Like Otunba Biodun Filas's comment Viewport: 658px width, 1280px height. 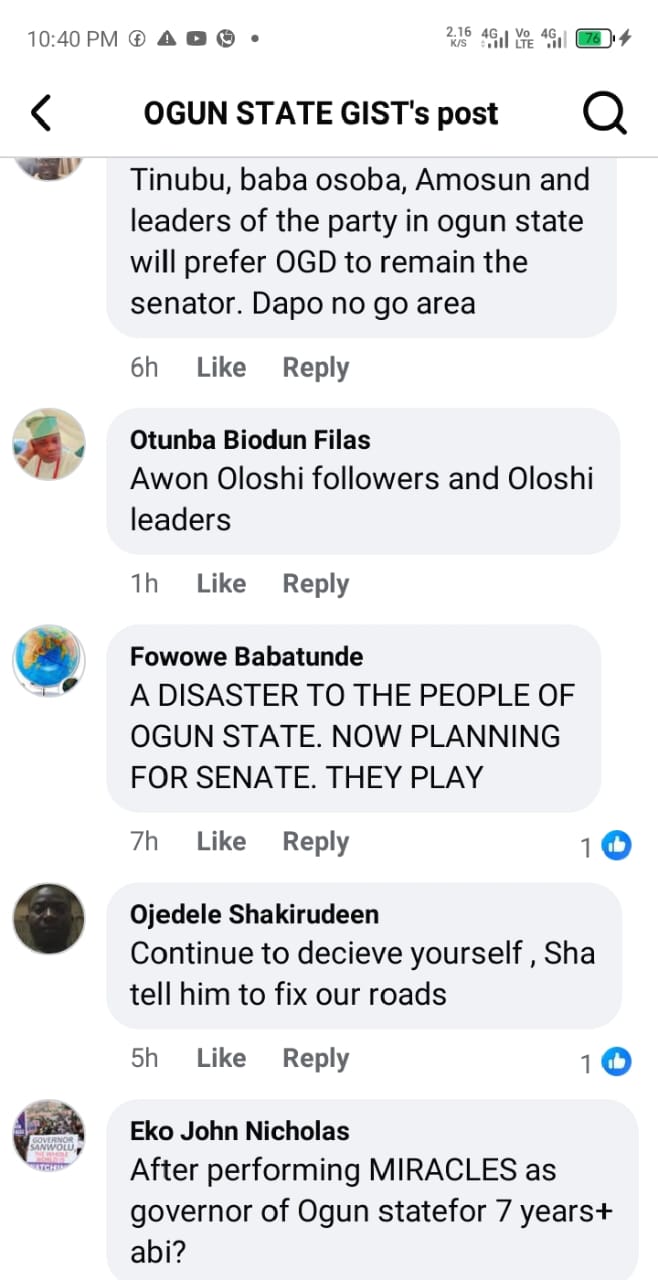[x=221, y=584]
